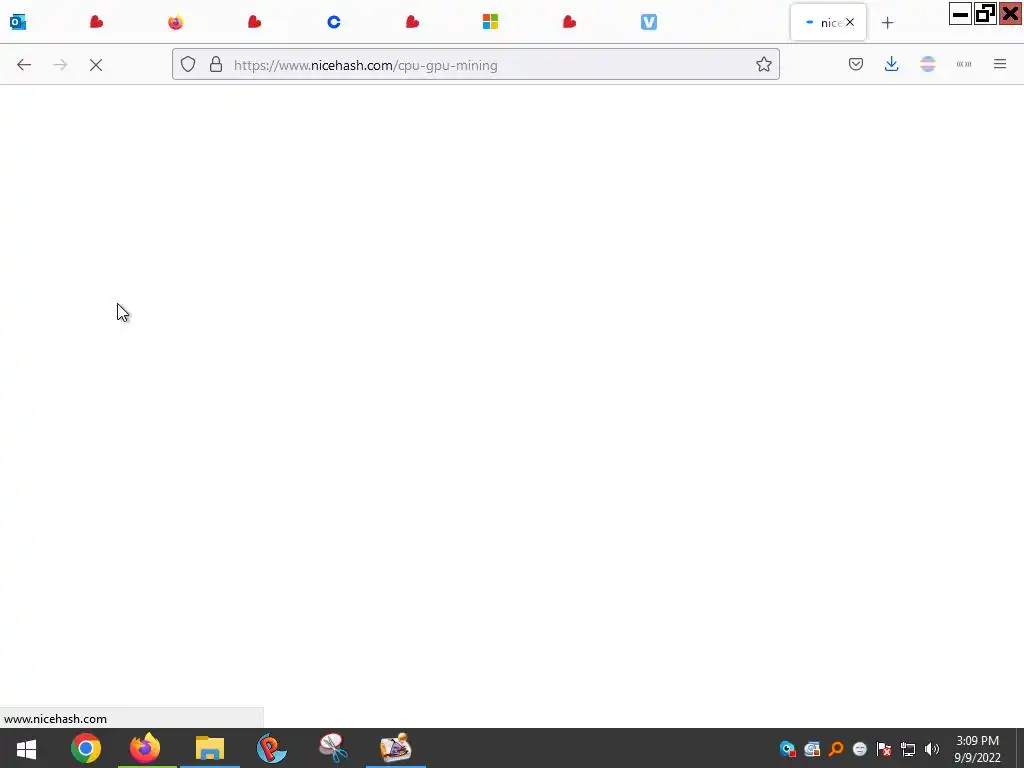Open the volume speaker tray icon
1024x768 pixels.
pyautogui.click(x=932, y=749)
